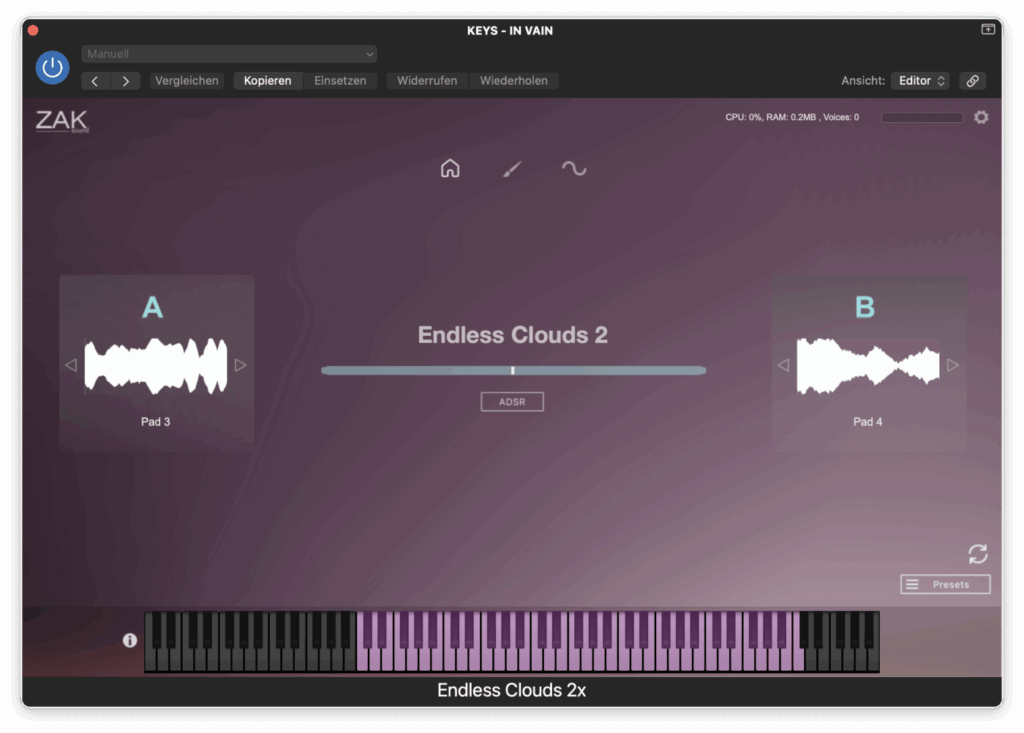1024x733 pixels.
Task: Click the Einsetzen paste button
Action: [340, 81]
